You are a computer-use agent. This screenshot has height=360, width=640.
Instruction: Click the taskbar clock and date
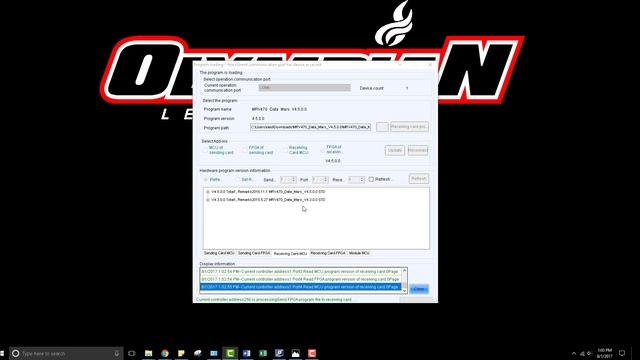coord(604,353)
